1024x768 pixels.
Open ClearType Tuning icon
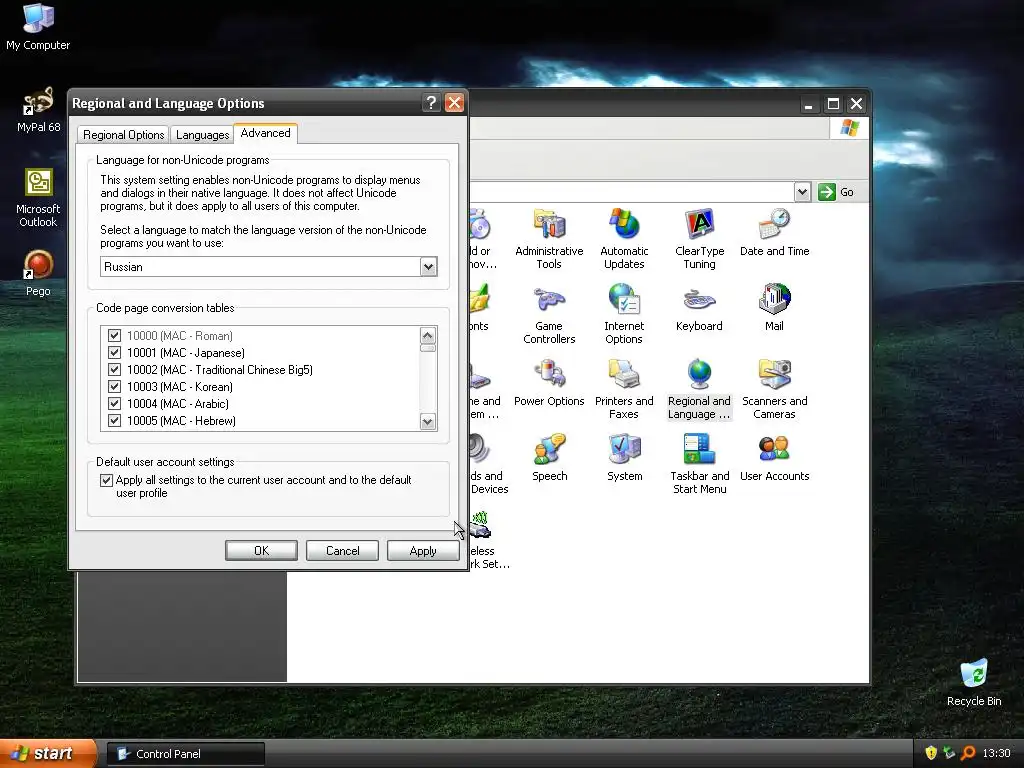pos(699,238)
